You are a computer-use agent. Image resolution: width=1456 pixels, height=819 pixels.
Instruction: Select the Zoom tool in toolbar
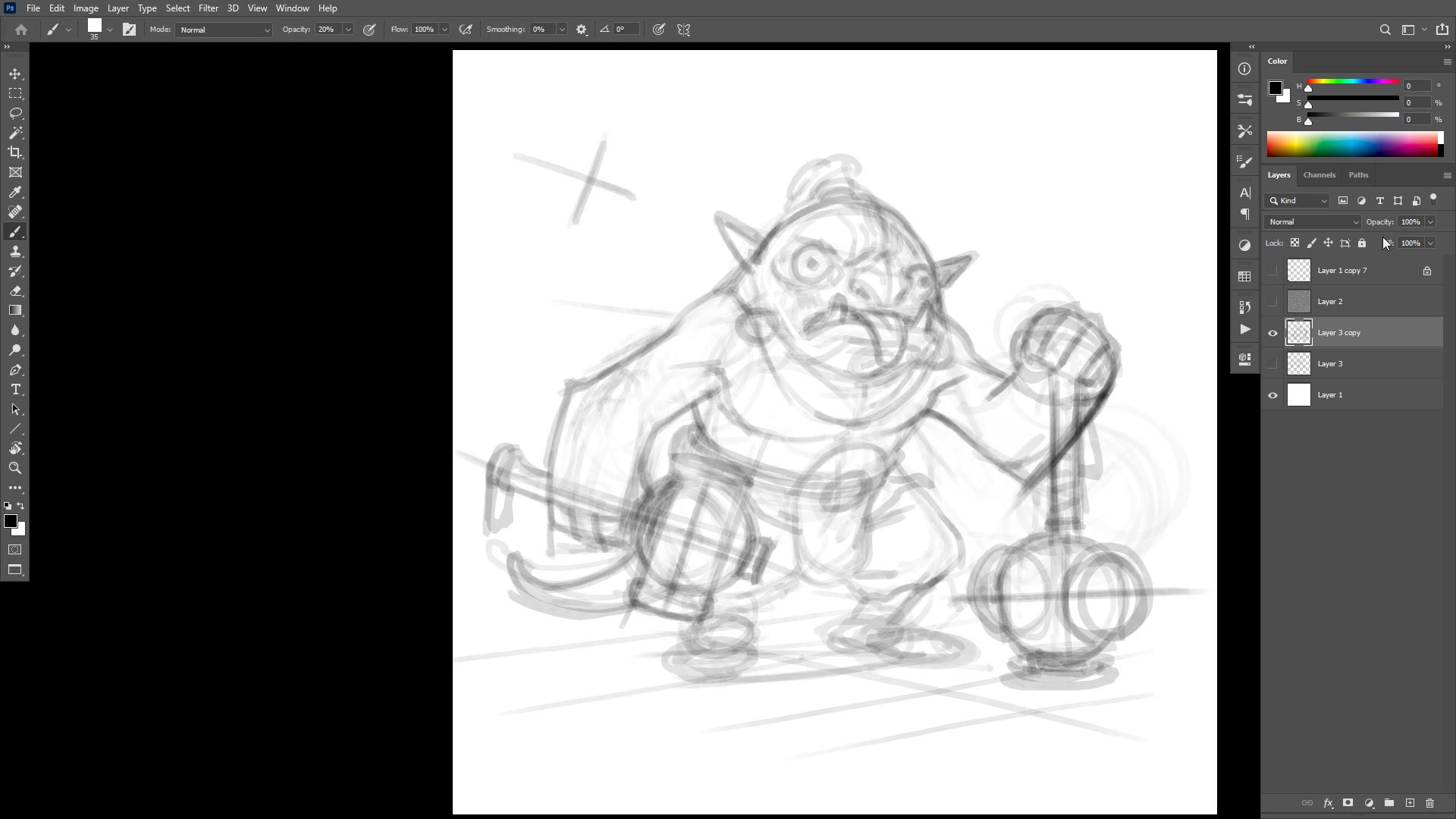15,468
